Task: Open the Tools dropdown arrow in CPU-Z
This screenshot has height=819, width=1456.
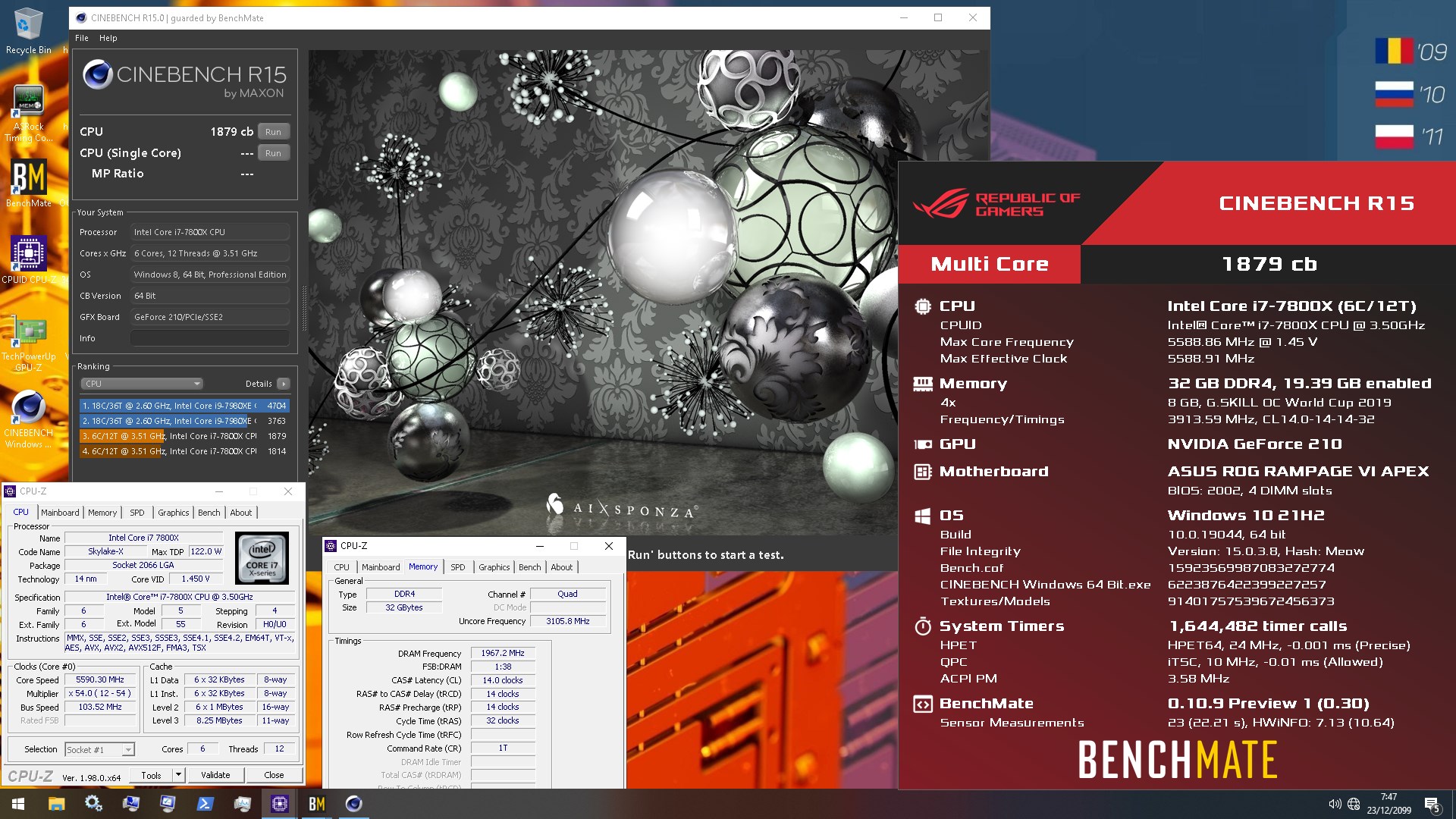Action: click(178, 775)
